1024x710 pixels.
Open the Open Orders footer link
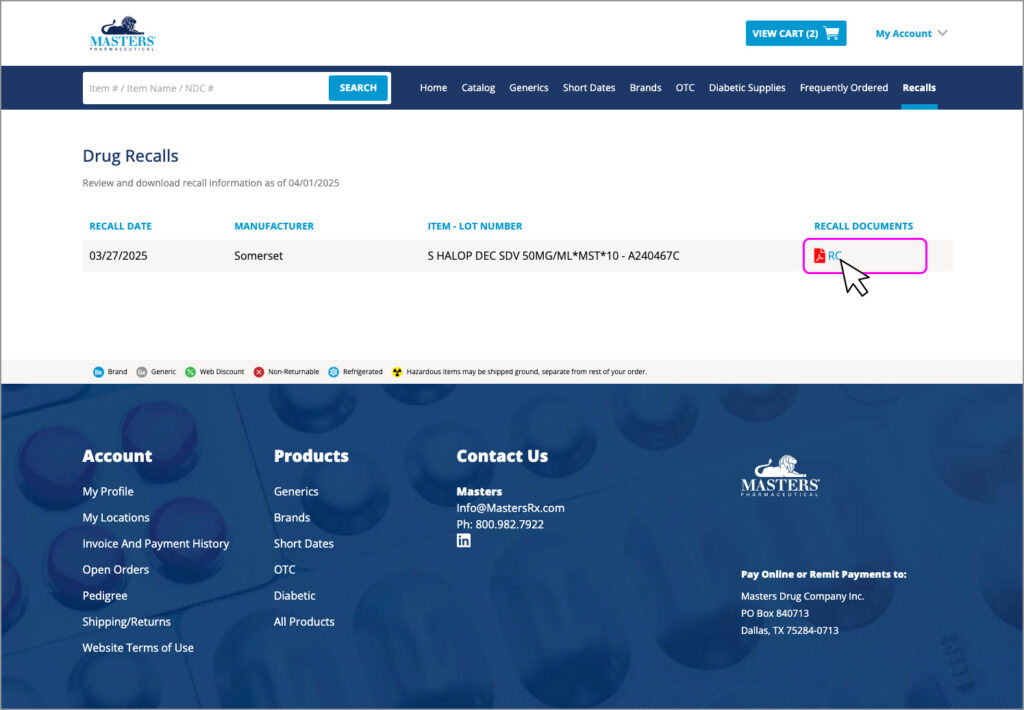[116, 570]
